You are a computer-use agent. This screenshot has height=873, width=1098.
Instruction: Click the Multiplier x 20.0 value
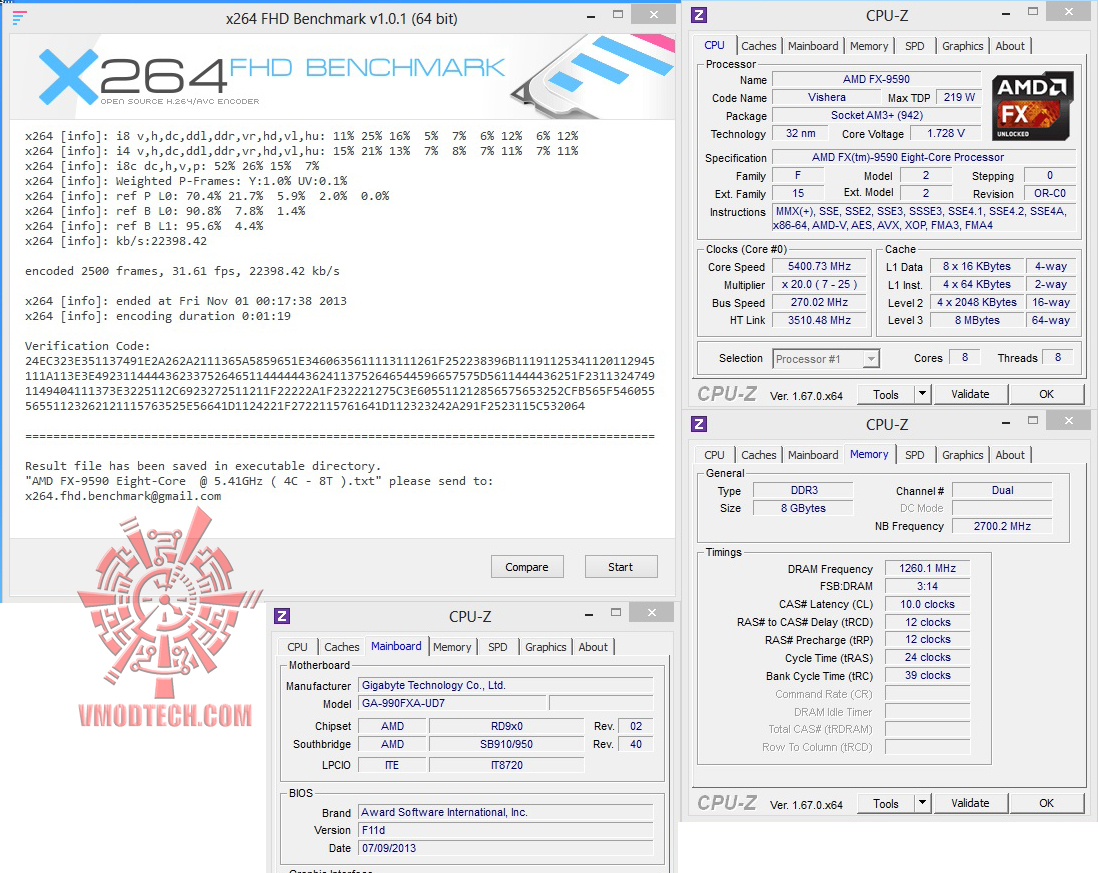click(819, 284)
